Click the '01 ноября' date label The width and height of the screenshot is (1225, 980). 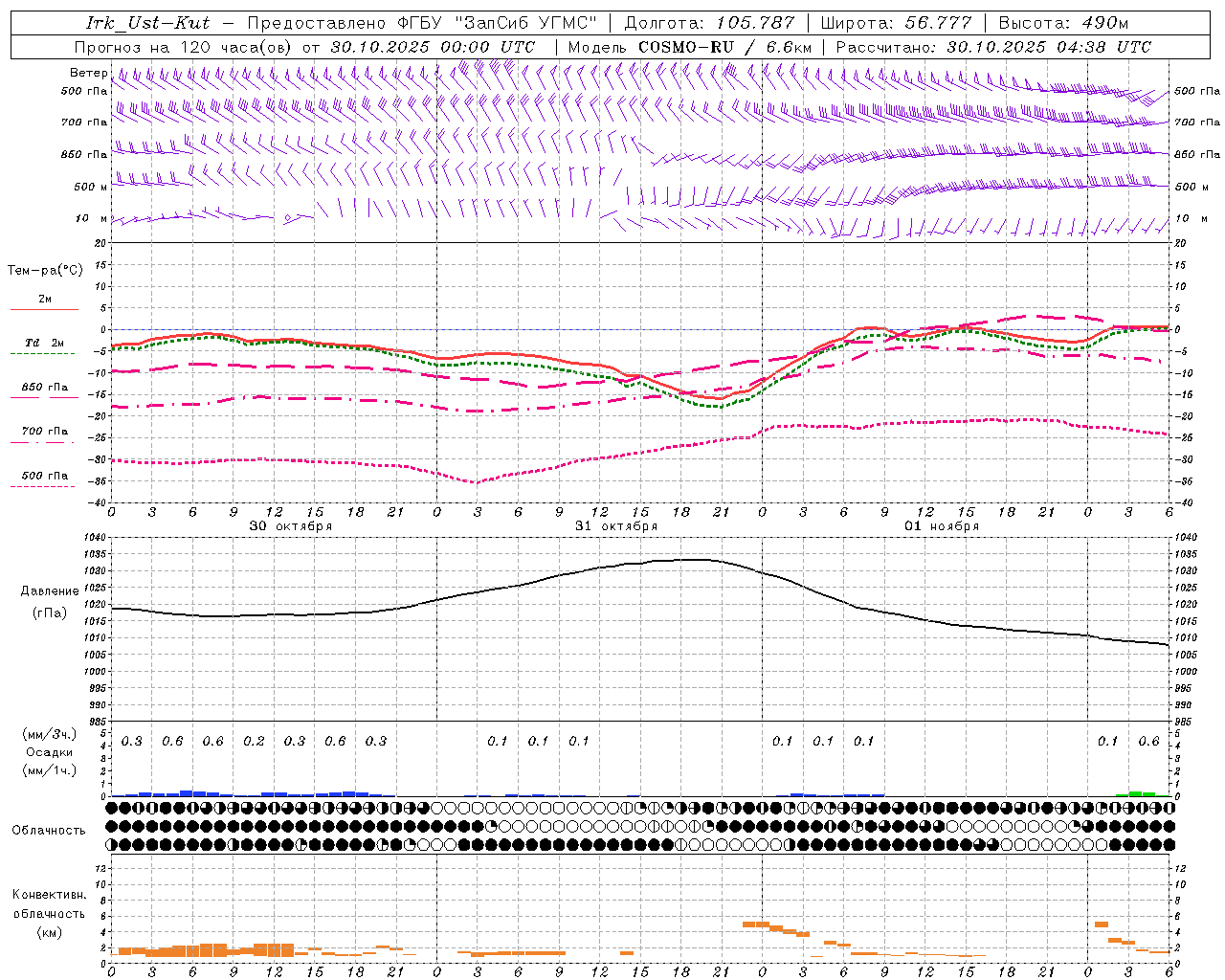pos(942,526)
